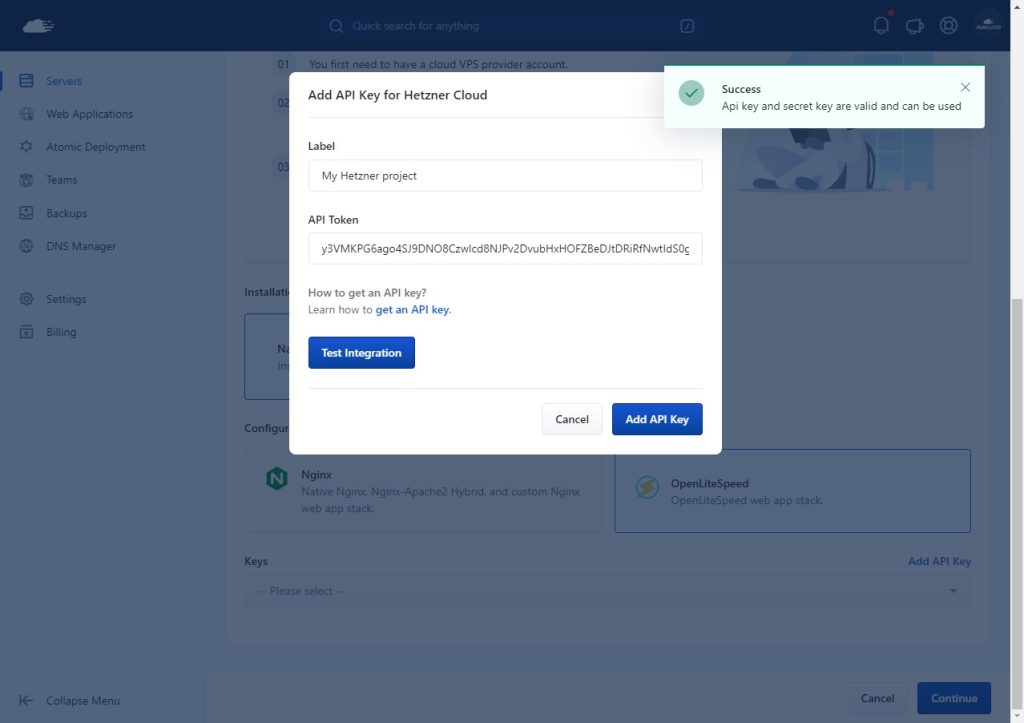Image resolution: width=1024 pixels, height=723 pixels.
Task: Click the Test Integration button
Action: coord(361,353)
